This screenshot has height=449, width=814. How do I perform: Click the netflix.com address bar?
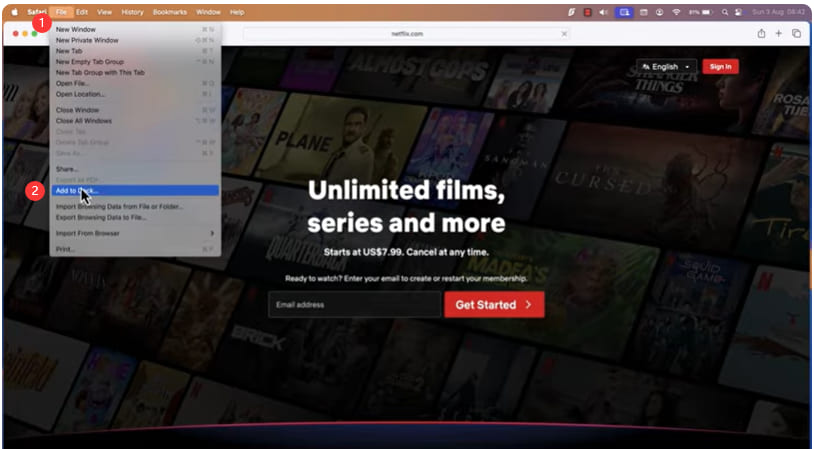[406, 34]
